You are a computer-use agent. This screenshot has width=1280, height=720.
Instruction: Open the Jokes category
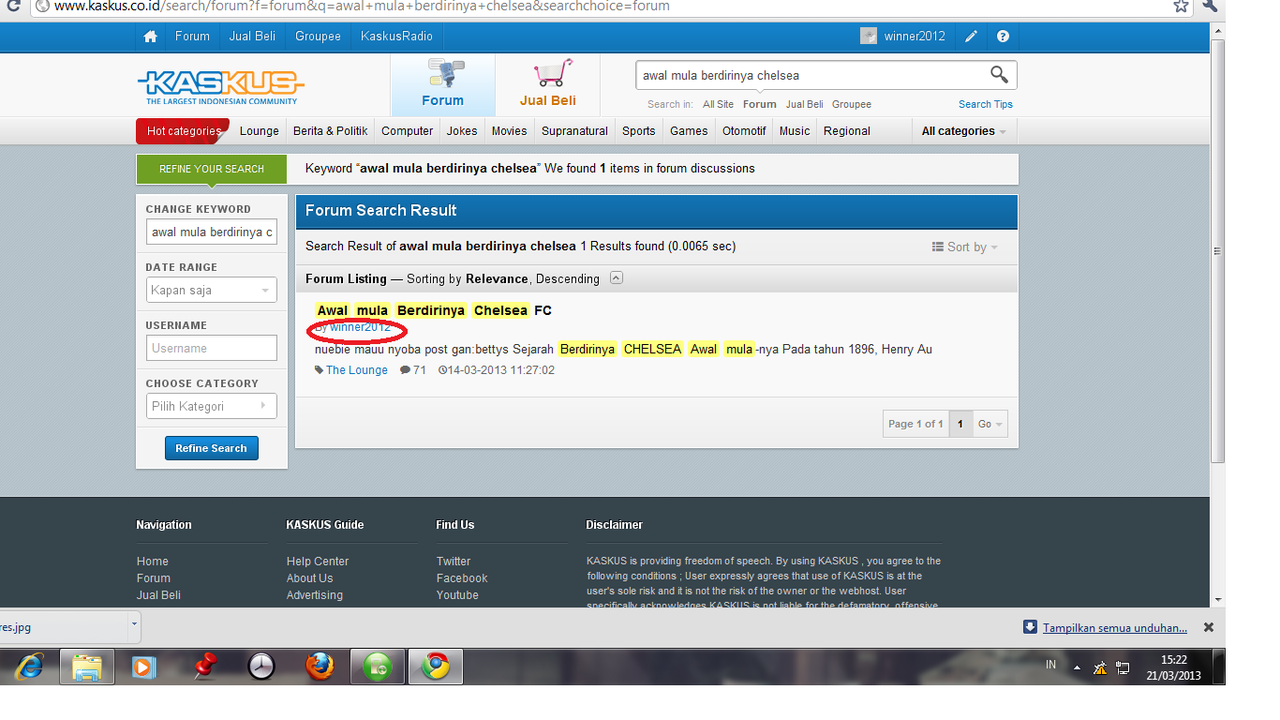[x=462, y=131]
